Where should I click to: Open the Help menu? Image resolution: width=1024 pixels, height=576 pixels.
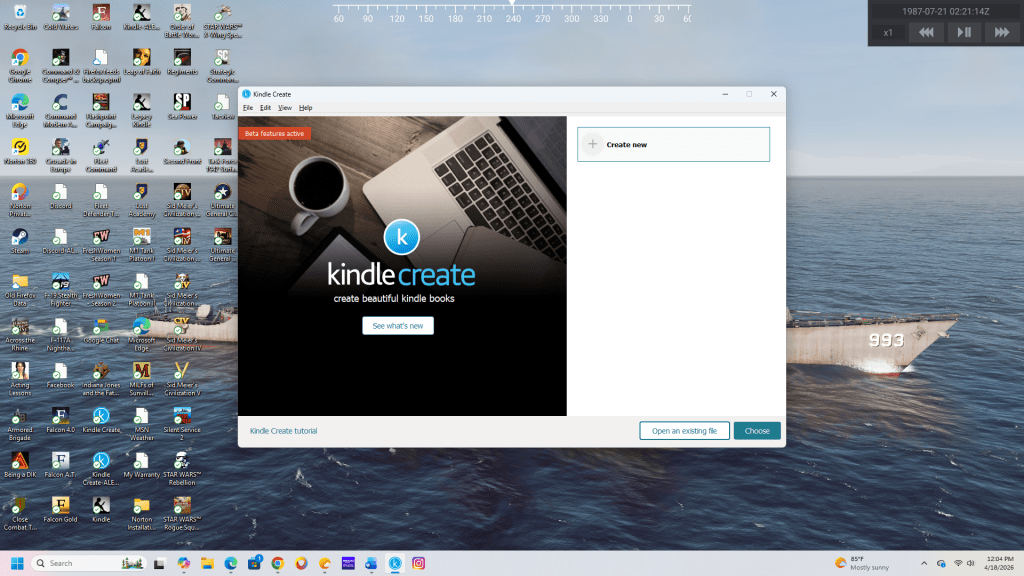(x=306, y=108)
